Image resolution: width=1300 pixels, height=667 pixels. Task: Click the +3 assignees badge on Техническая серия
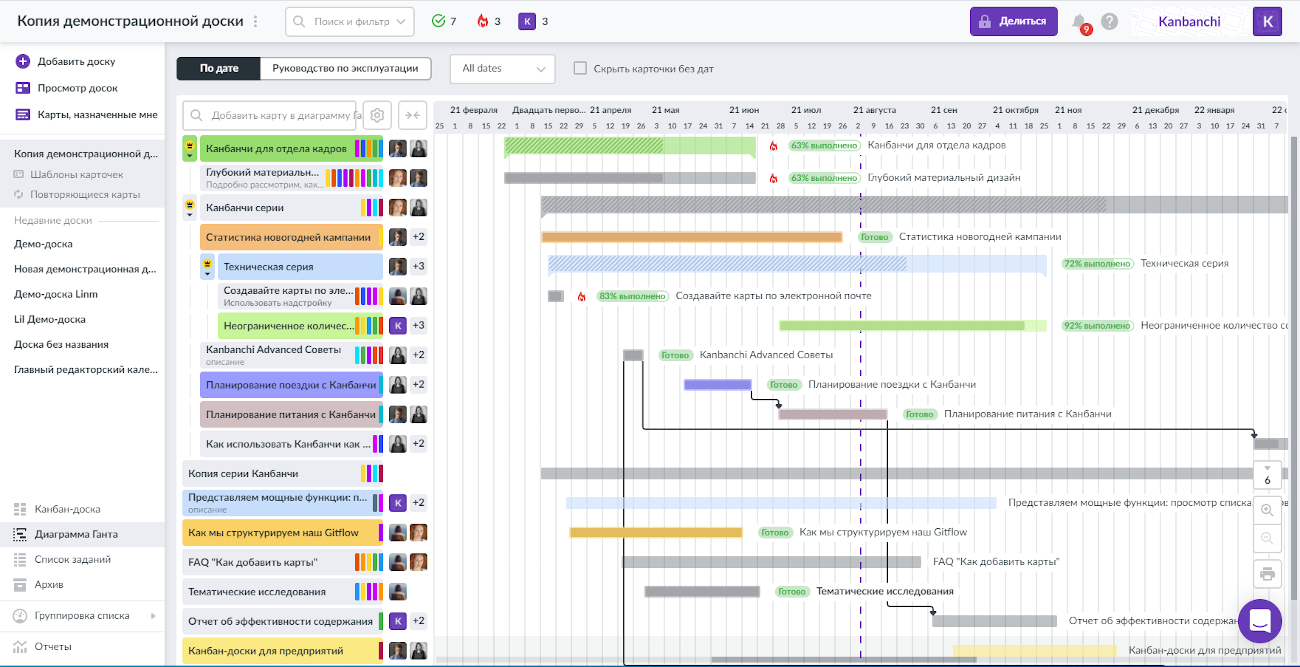pos(419,267)
